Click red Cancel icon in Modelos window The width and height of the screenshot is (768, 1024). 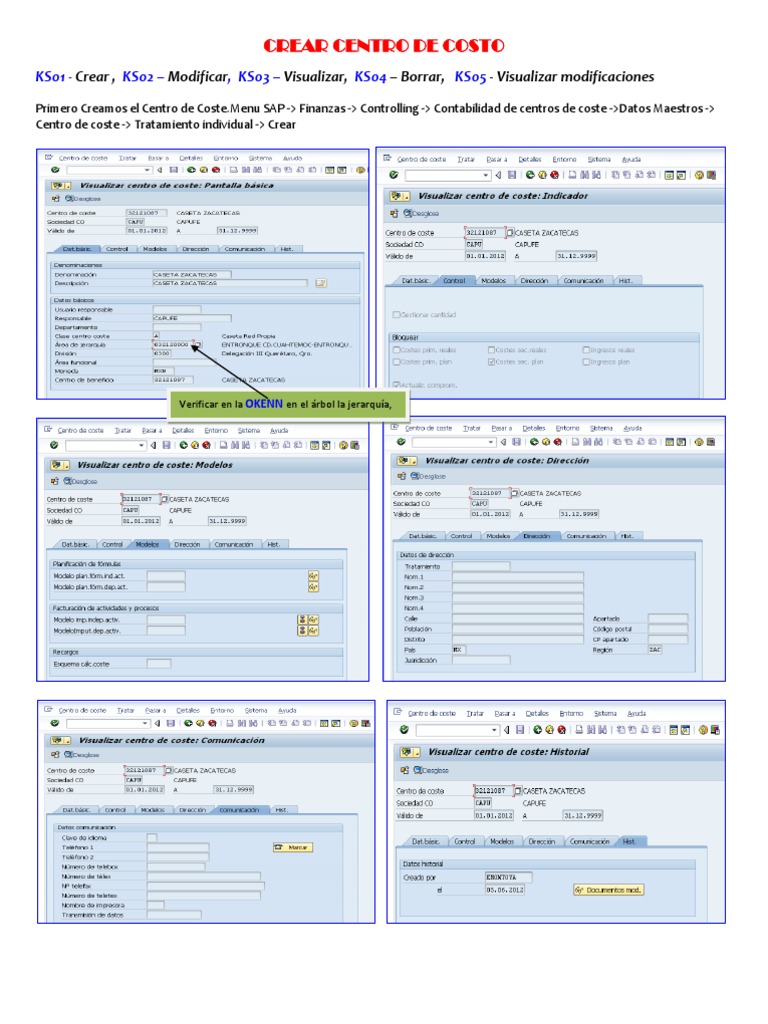click(206, 445)
